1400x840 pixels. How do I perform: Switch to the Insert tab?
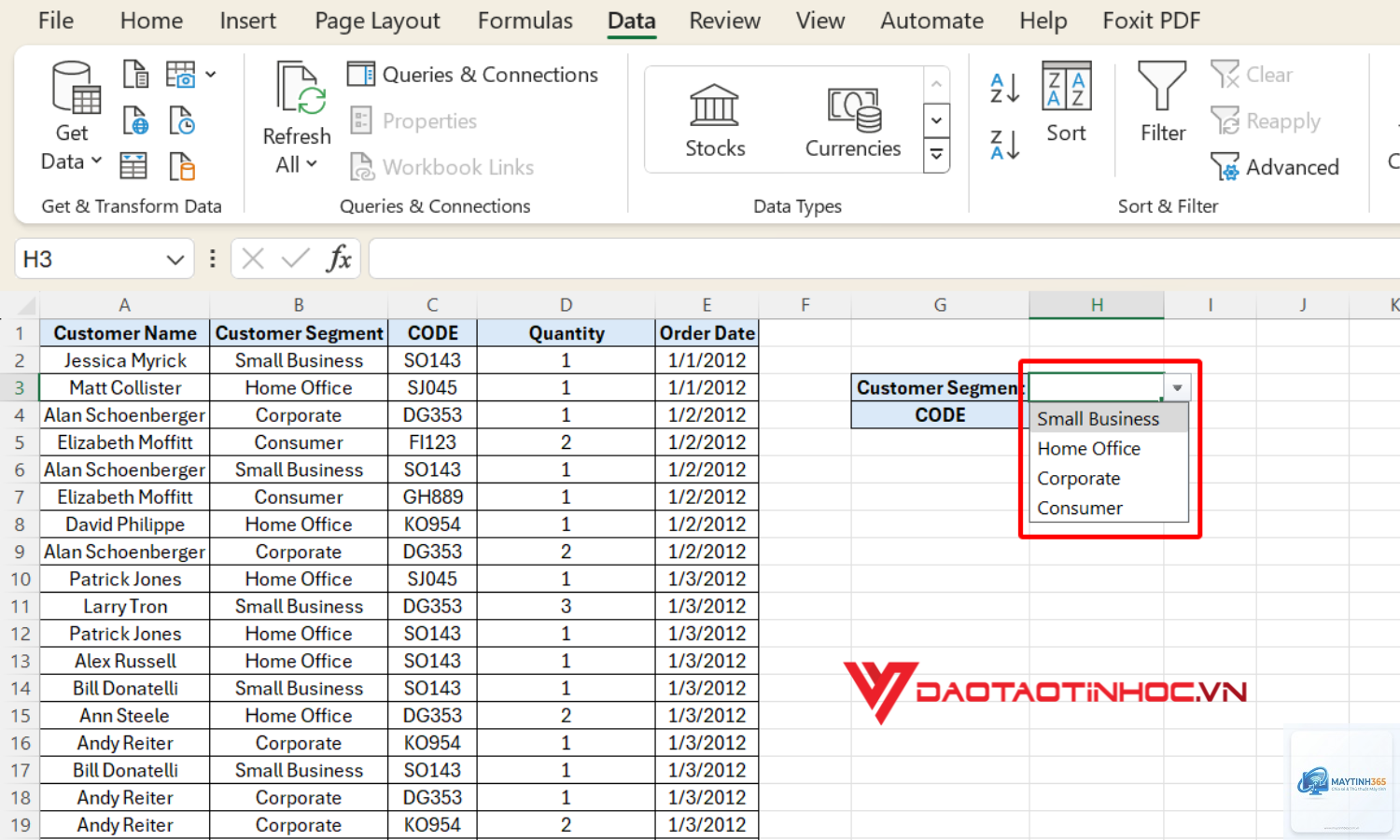[247, 21]
